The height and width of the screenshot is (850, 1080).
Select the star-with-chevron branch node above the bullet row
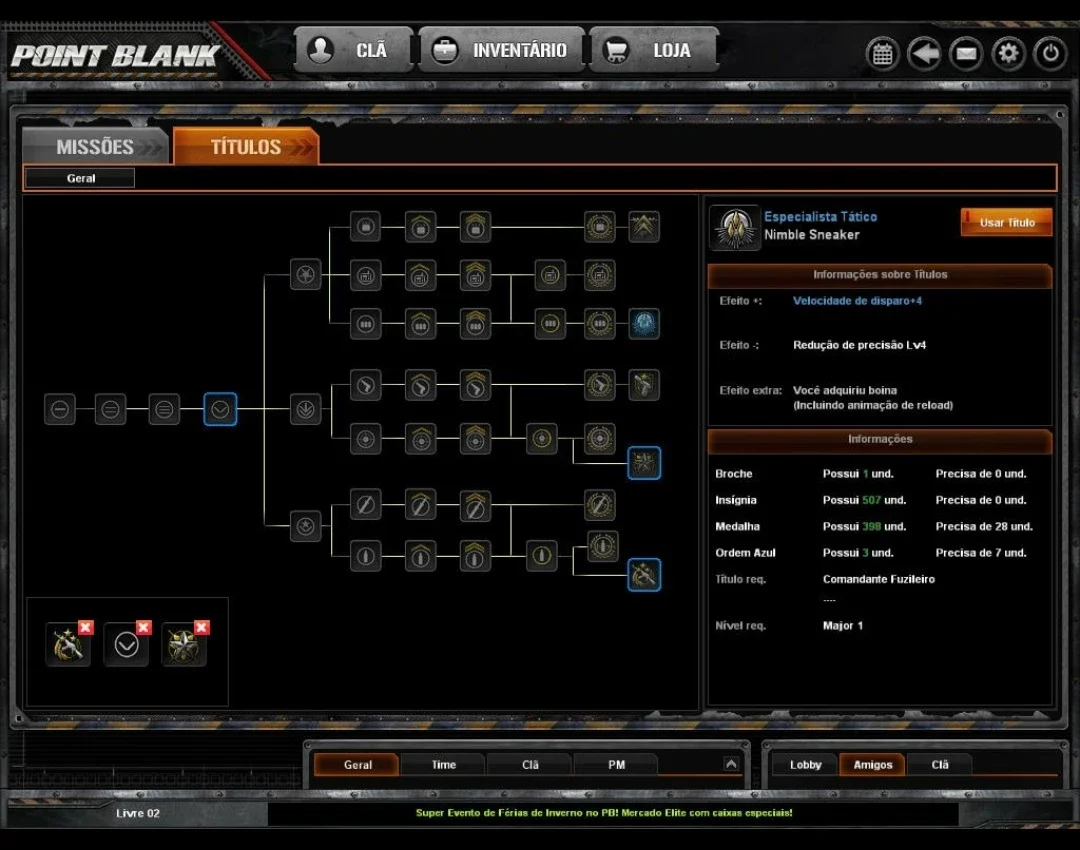coord(305,526)
